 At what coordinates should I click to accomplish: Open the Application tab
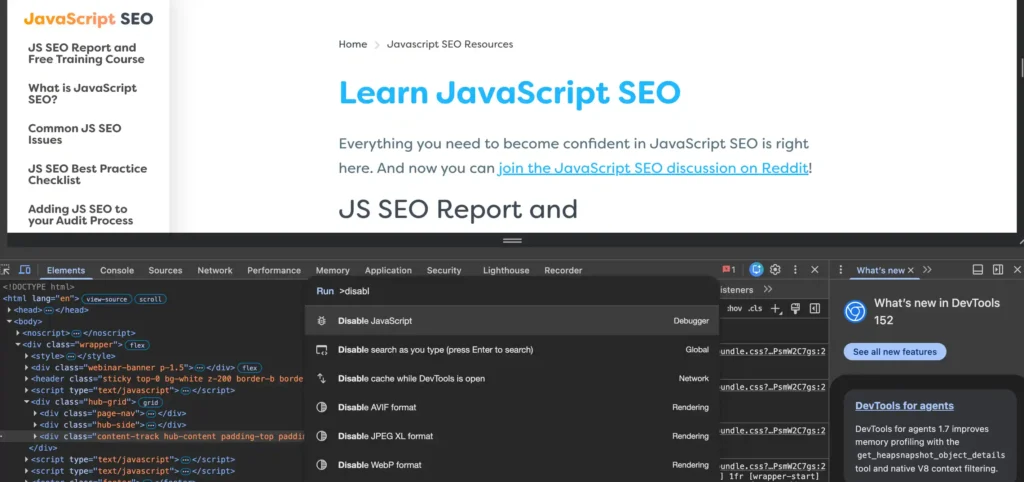(x=388, y=270)
